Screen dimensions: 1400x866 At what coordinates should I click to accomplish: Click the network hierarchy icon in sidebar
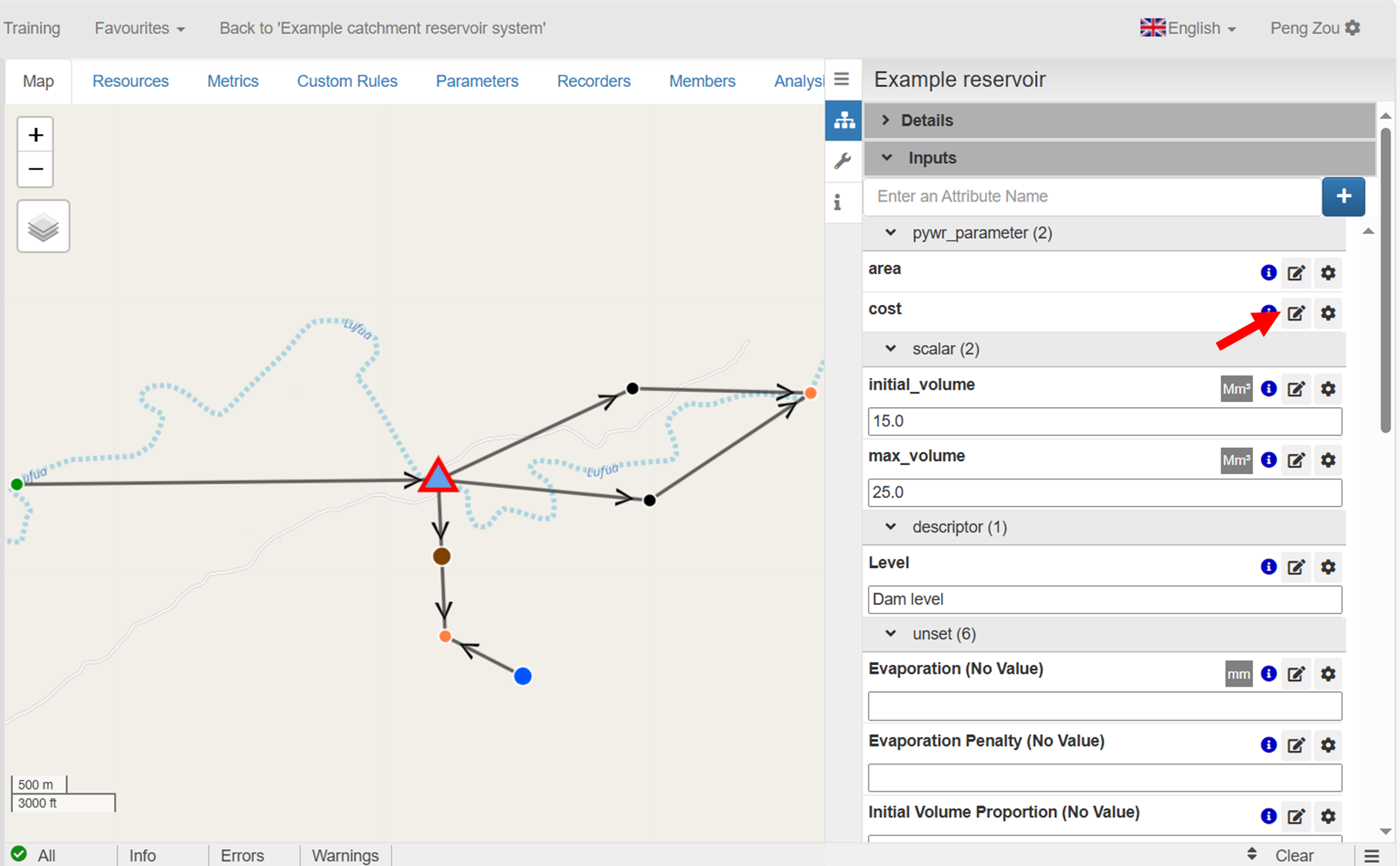(x=844, y=121)
